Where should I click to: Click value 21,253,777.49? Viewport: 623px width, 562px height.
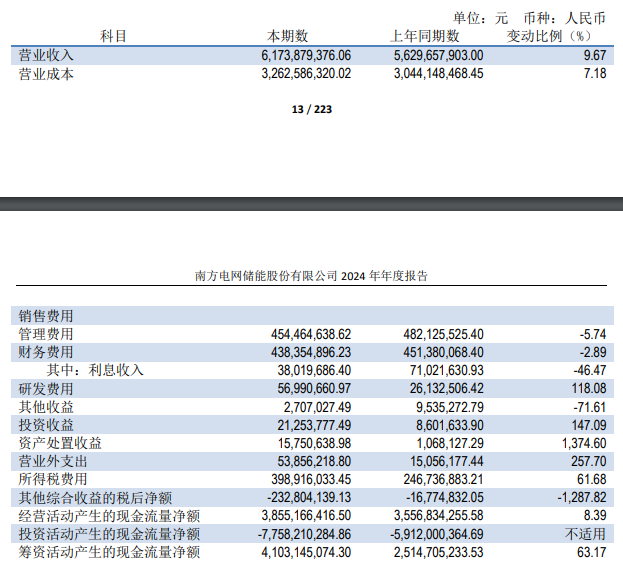tap(314, 425)
